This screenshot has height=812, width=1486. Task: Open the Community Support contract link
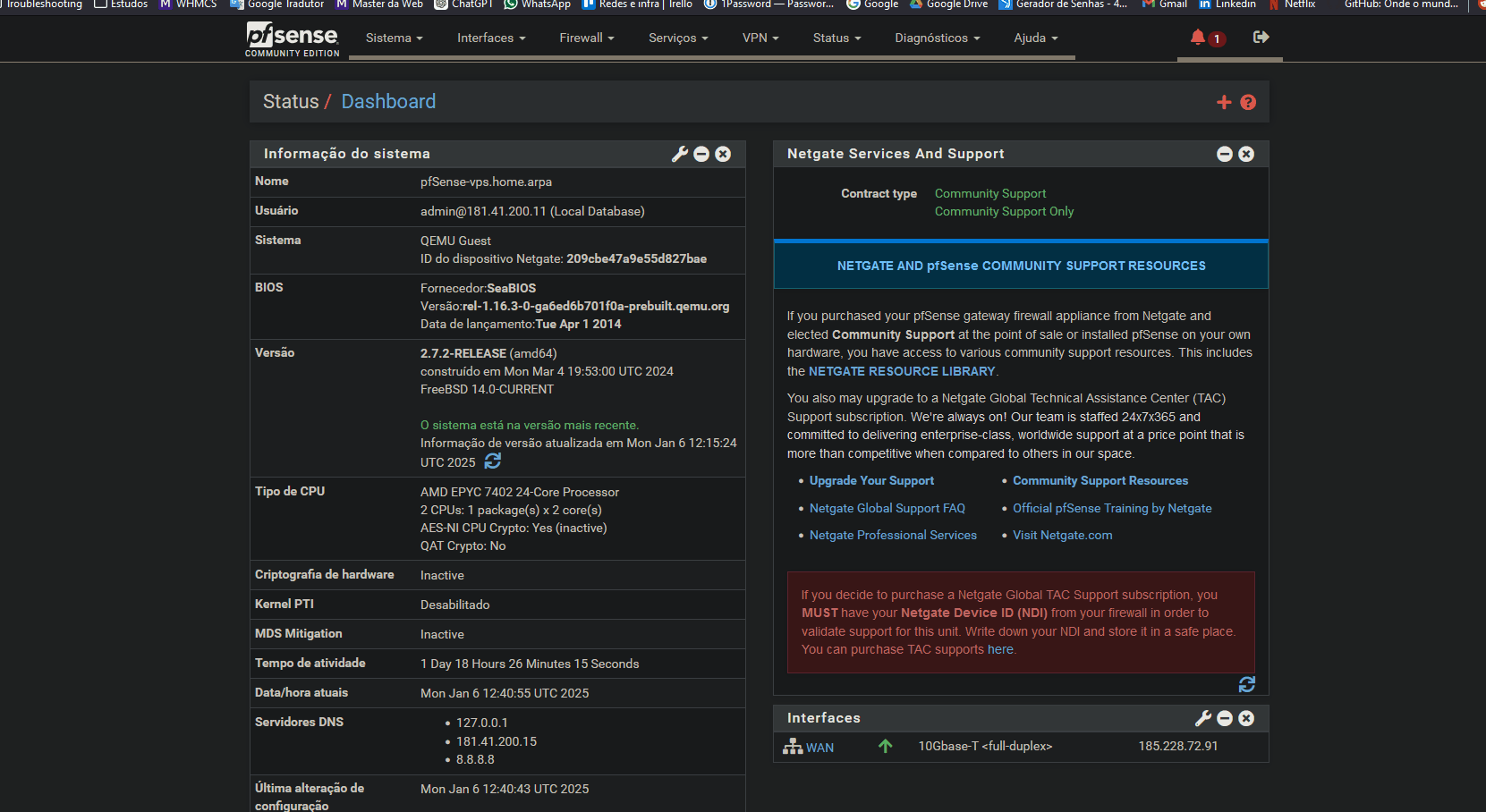(990, 193)
